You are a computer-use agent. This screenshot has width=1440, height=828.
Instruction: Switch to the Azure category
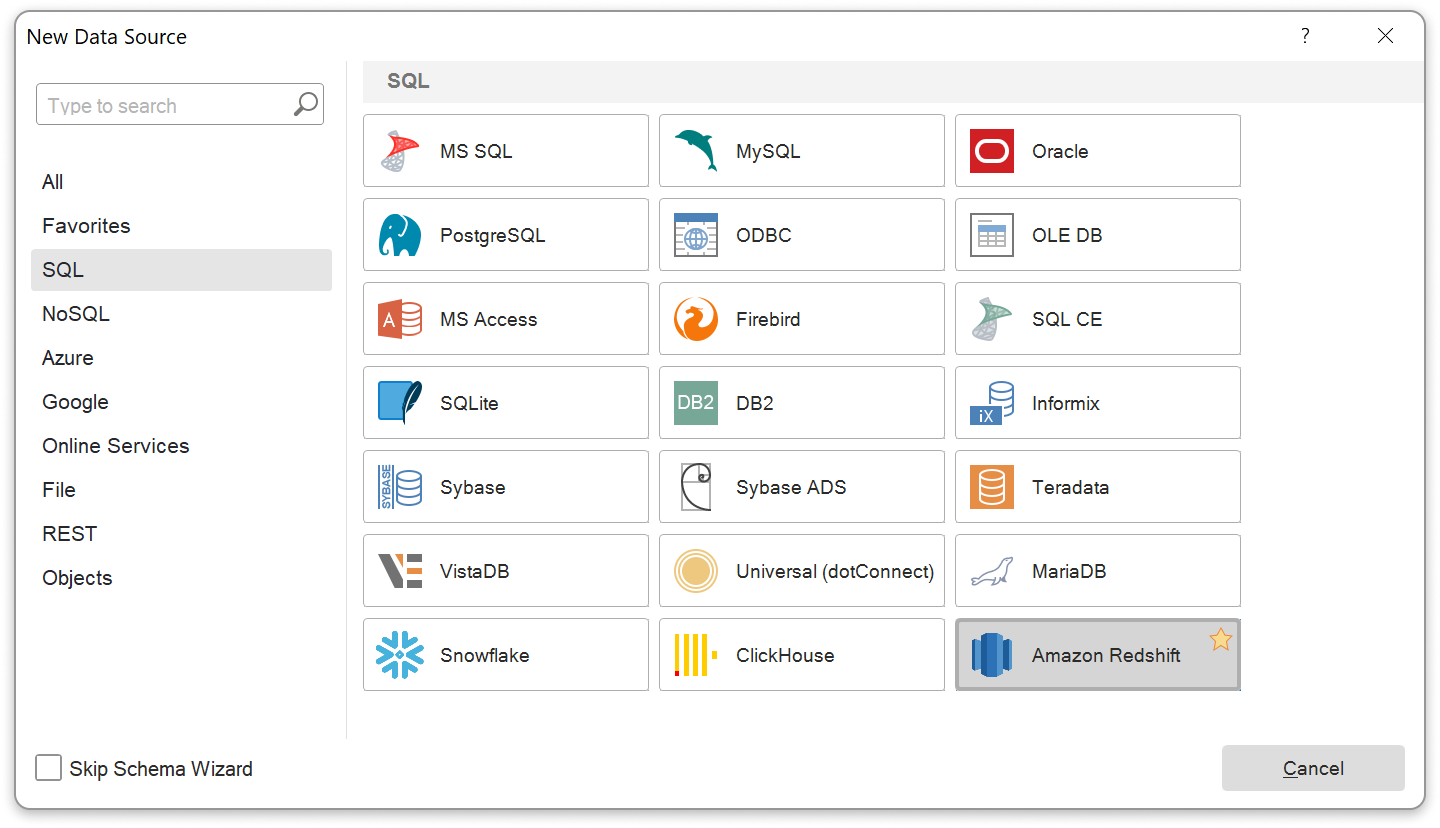pyautogui.click(x=67, y=357)
